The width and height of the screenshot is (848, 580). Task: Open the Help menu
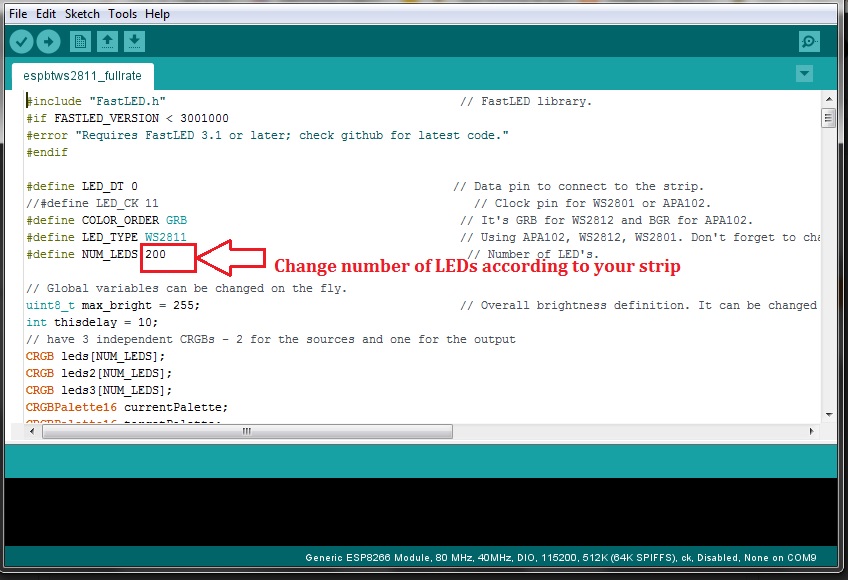pos(157,14)
